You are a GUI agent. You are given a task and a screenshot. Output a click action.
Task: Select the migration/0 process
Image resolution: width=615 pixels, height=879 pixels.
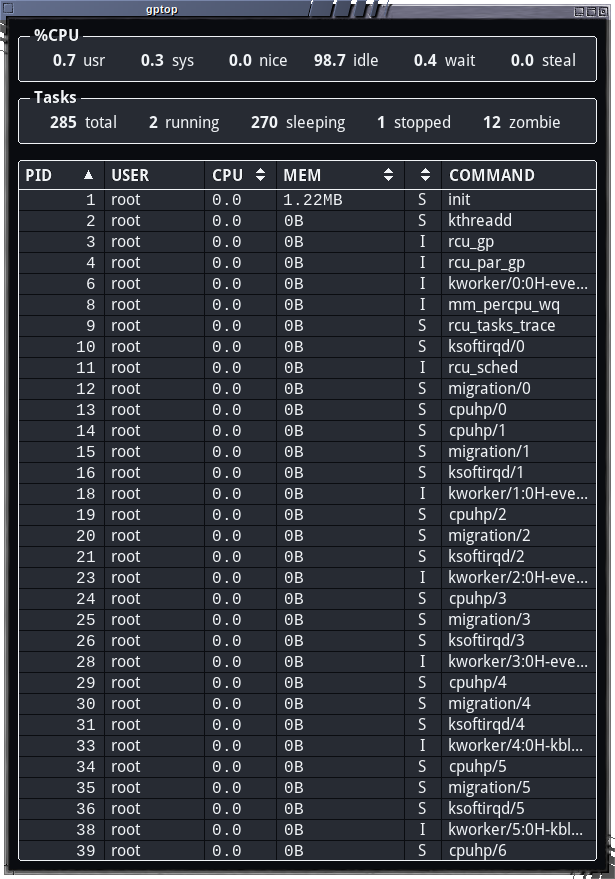point(307,389)
